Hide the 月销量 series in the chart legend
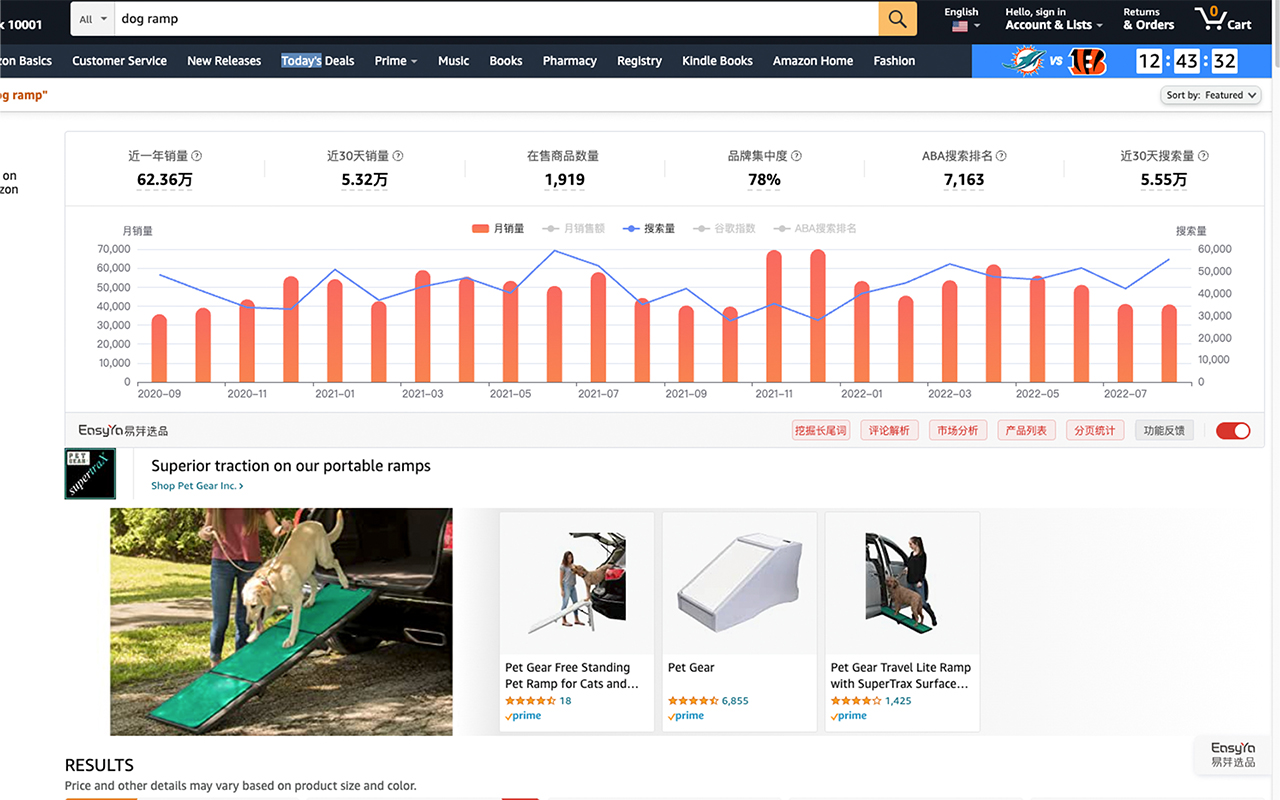Viewport: 1280px width, 800px height. tap(510, 228)
